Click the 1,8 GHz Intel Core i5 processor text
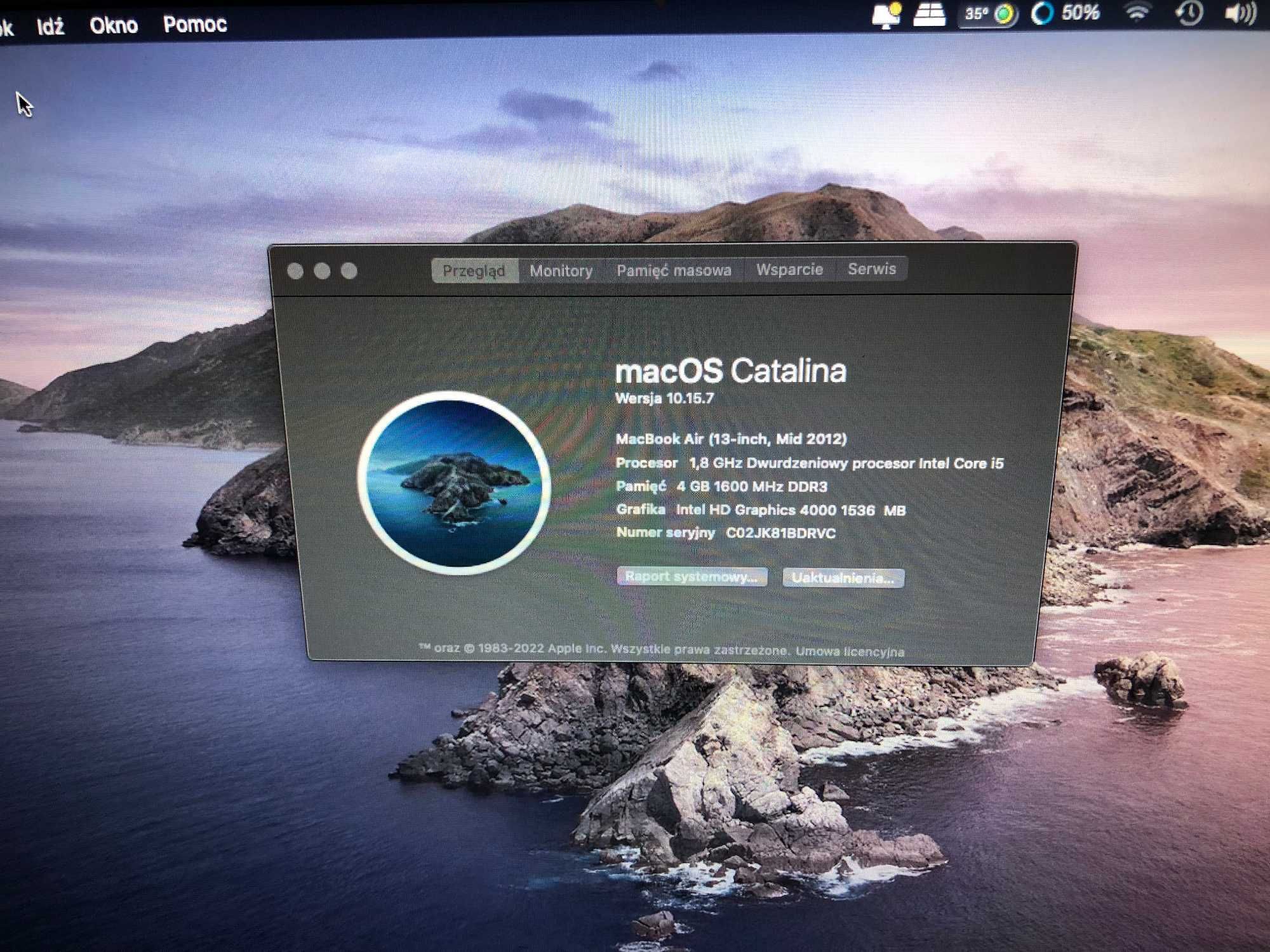The image size is (1270, 952). pyautogui.click(x=846, y=463)
